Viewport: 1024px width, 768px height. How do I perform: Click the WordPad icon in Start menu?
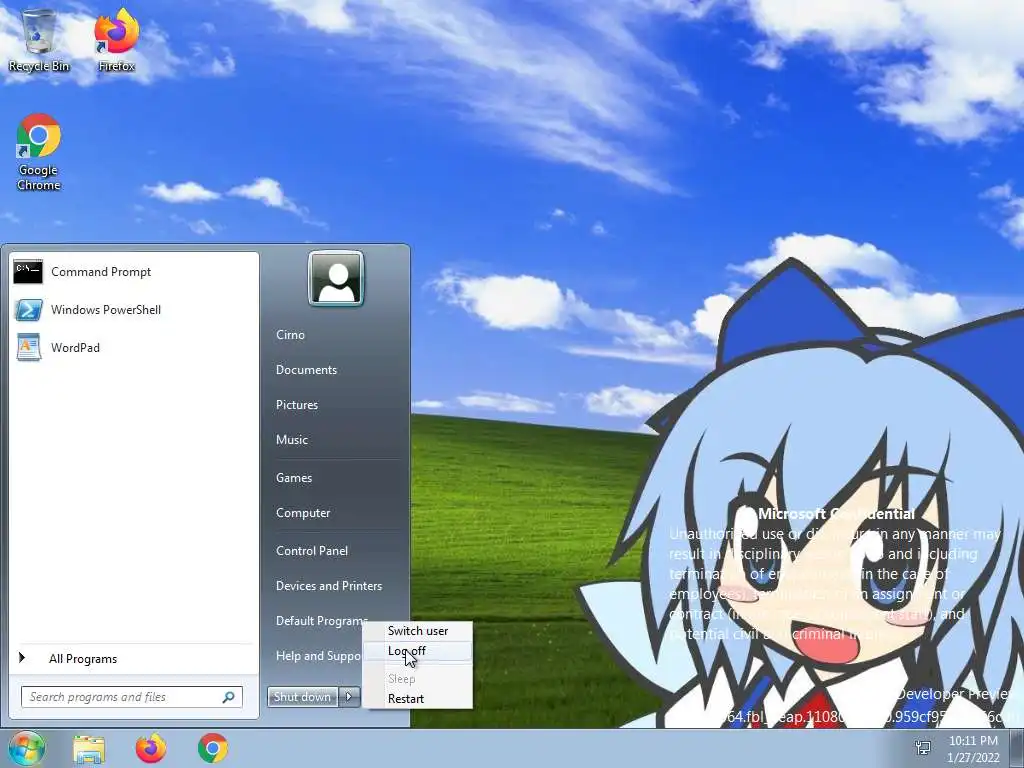tap(28, 347)
